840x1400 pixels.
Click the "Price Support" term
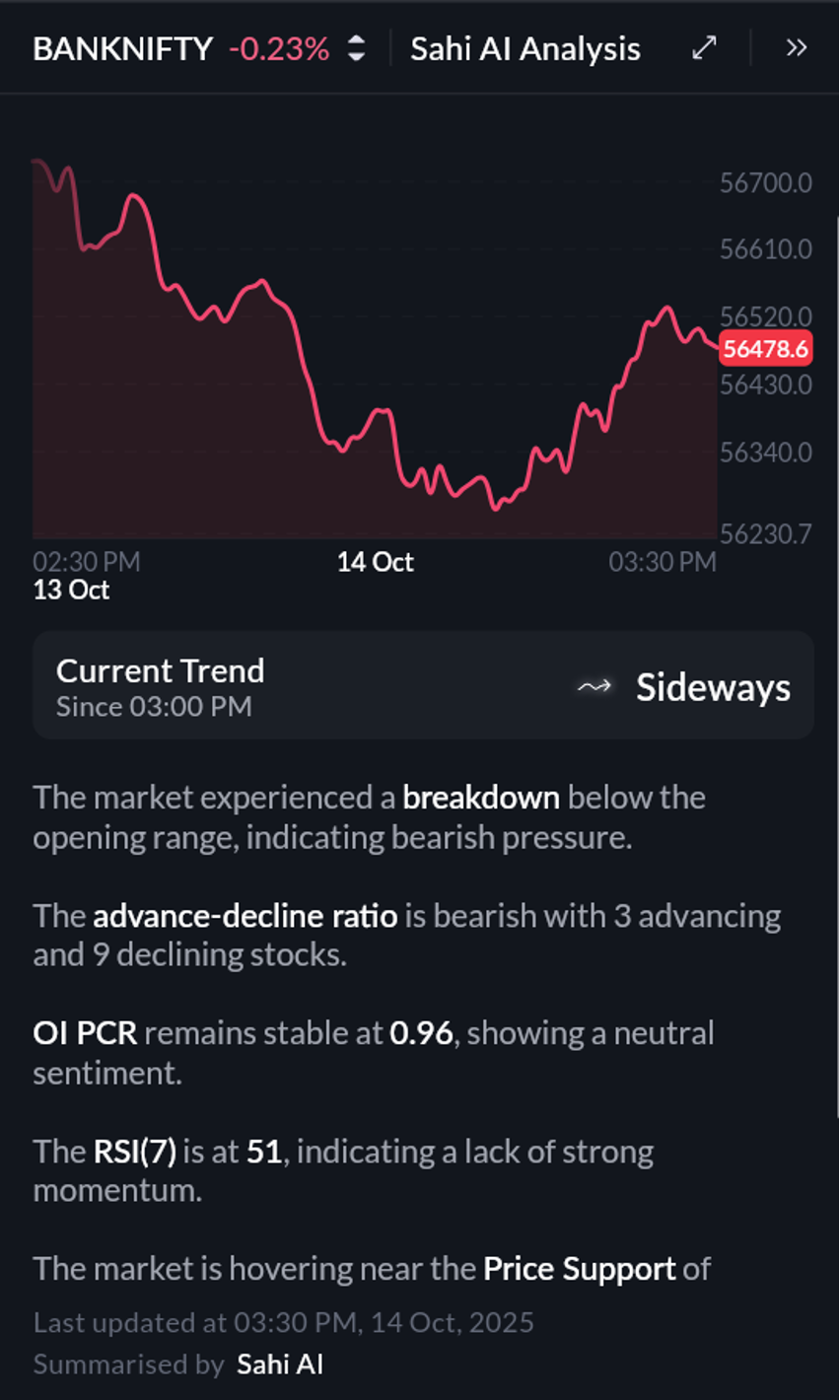(580, 1269)
